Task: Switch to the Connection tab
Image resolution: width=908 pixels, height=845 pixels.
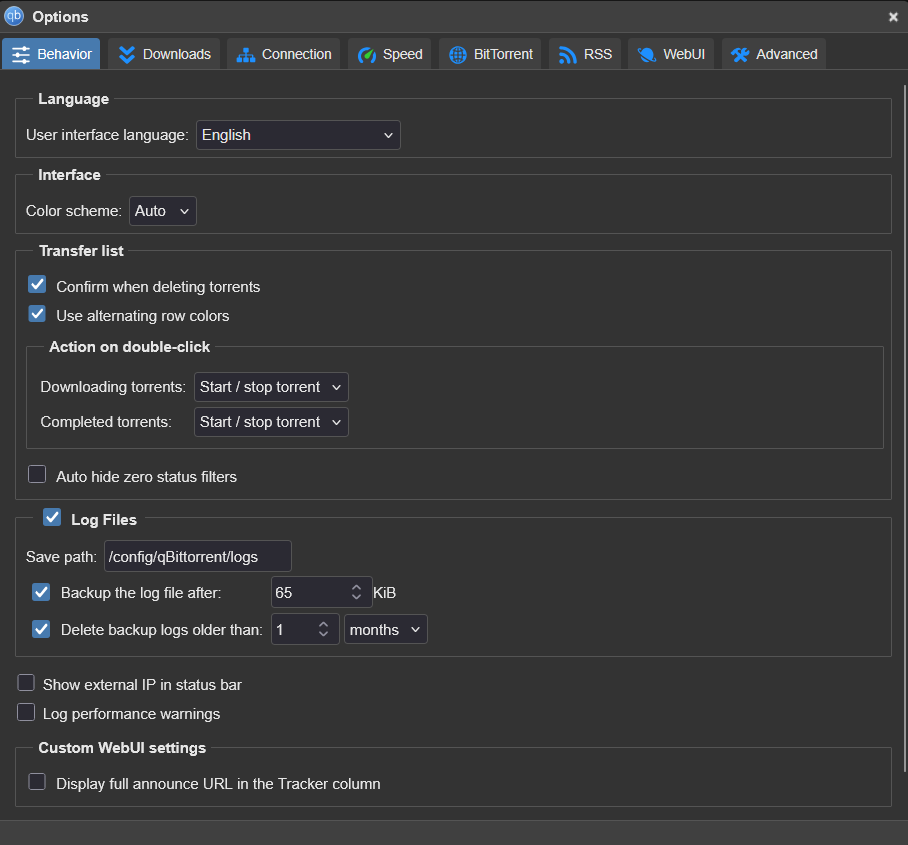Action: [283, 54]
